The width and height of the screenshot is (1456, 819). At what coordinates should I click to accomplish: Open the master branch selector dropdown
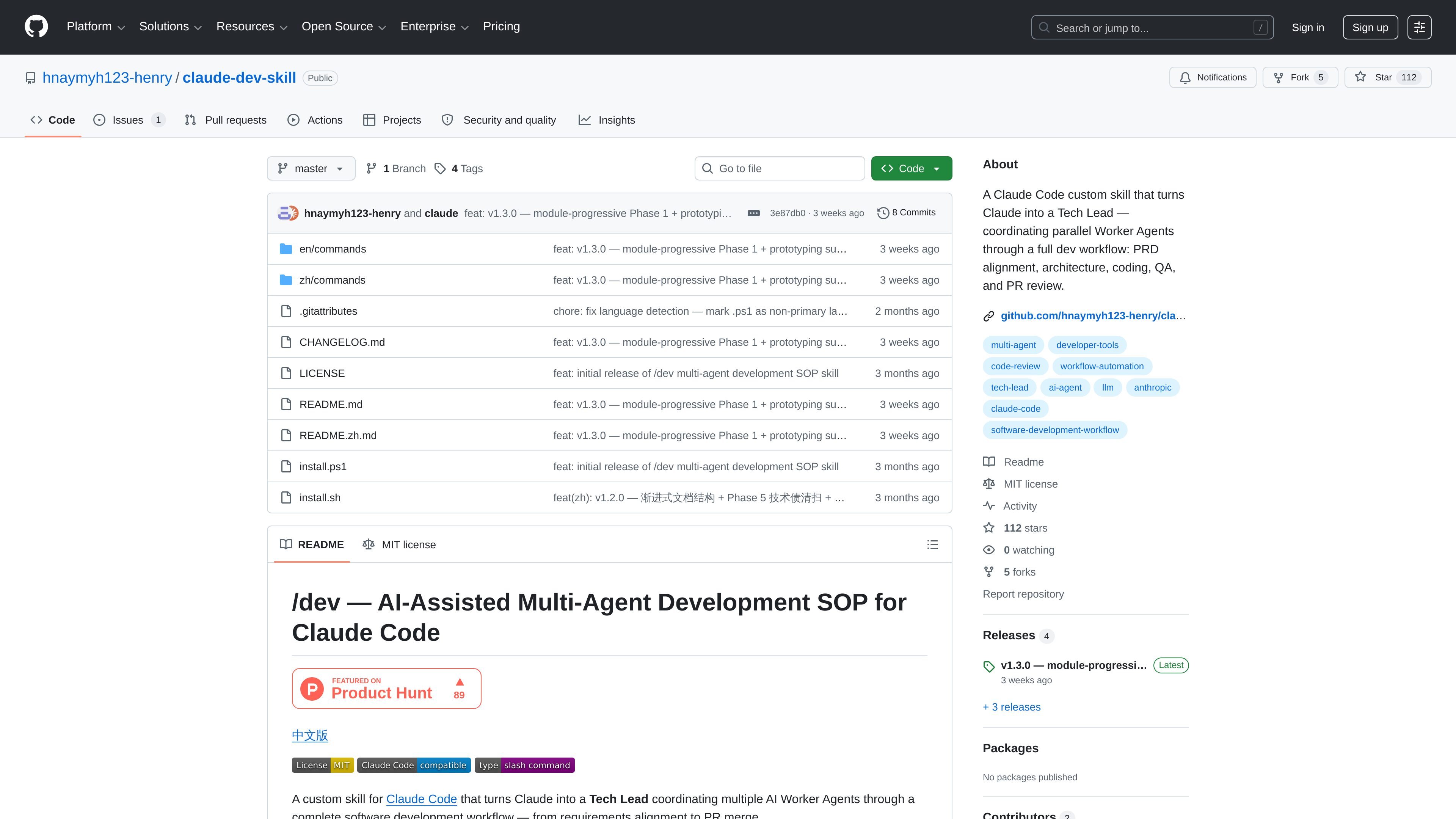click(x=311, y=168)
